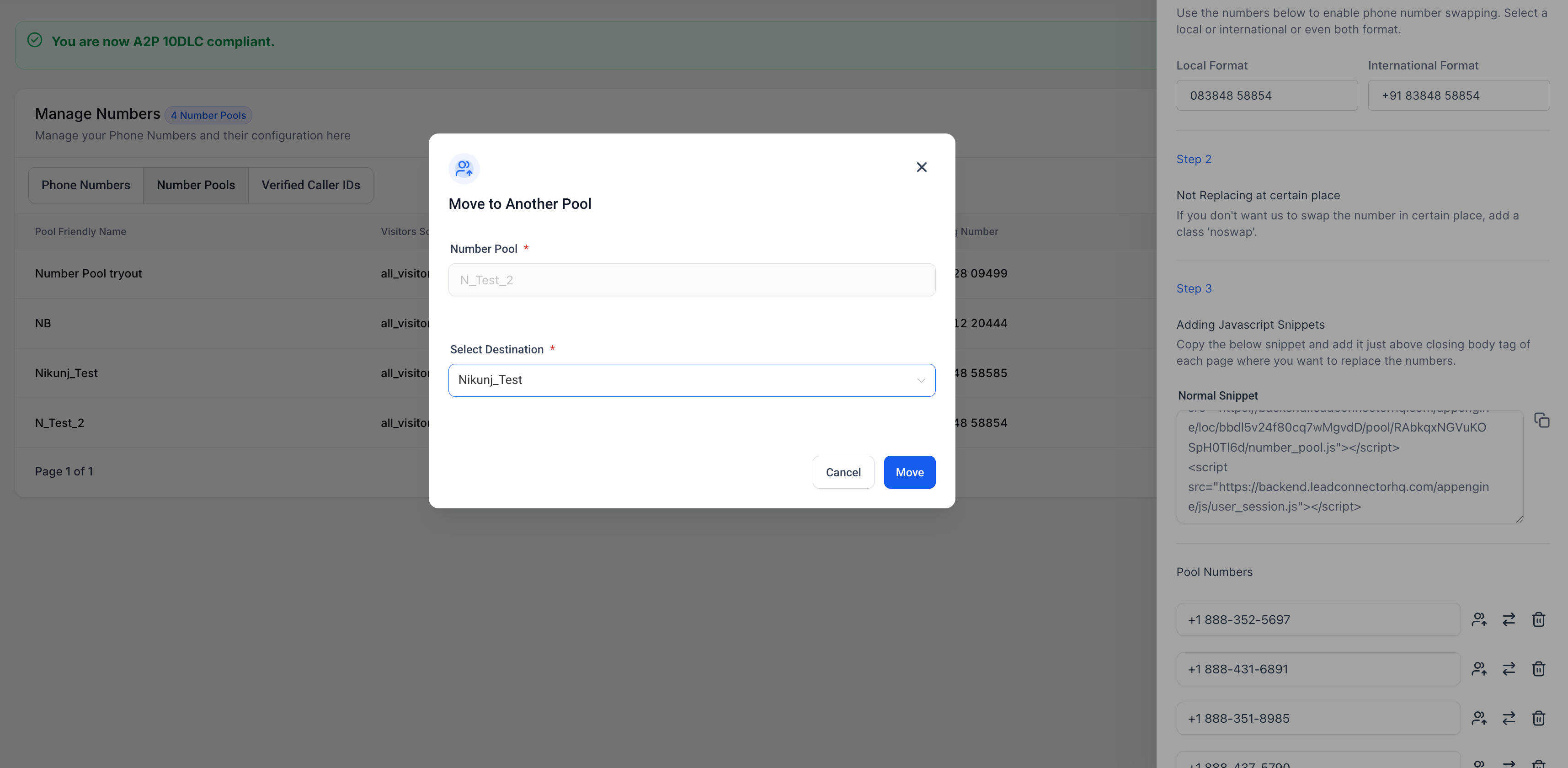
Task: Click the move-pool icon in dialog header
Action: pos(464,169)
